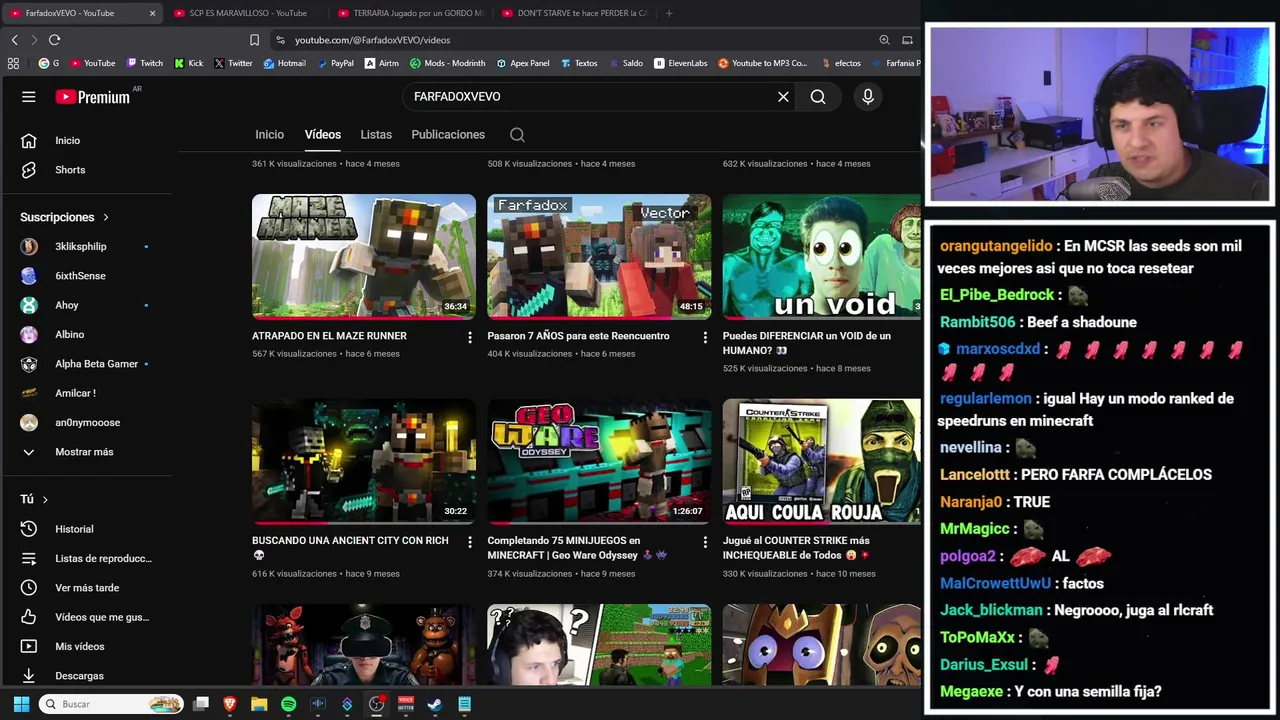Switch to TERRARIA Jugado por un GORDO tab
This screenshot has height=720, width=1280.
410,13
